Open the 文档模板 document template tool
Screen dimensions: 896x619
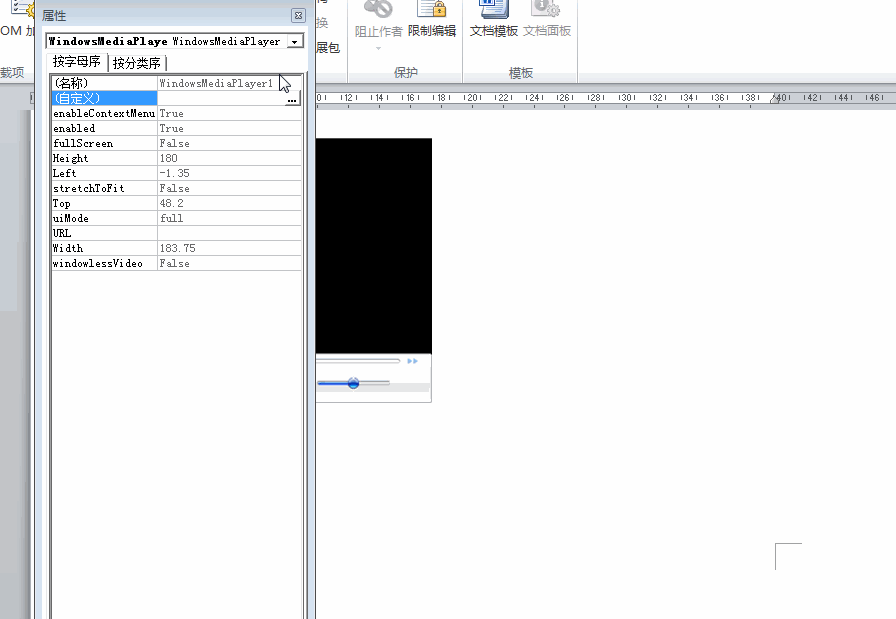click(x=494, y=20)
